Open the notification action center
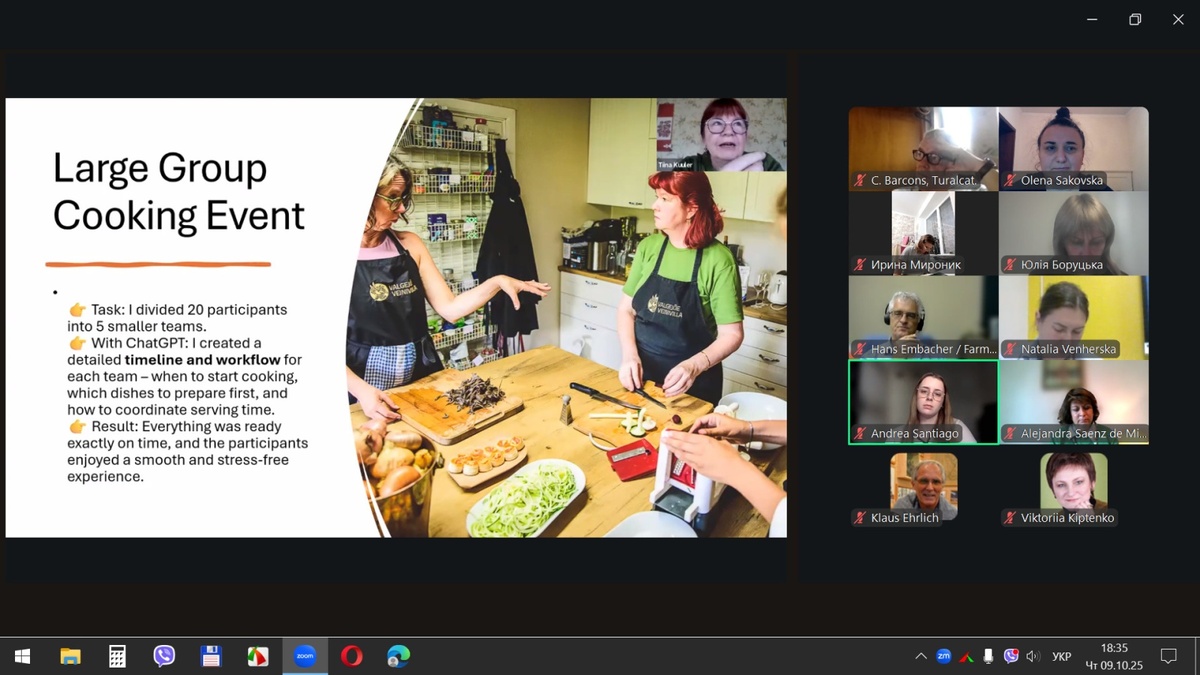Image resolution: width=1200 pixels, height=675 pixels. [1168, 656]
